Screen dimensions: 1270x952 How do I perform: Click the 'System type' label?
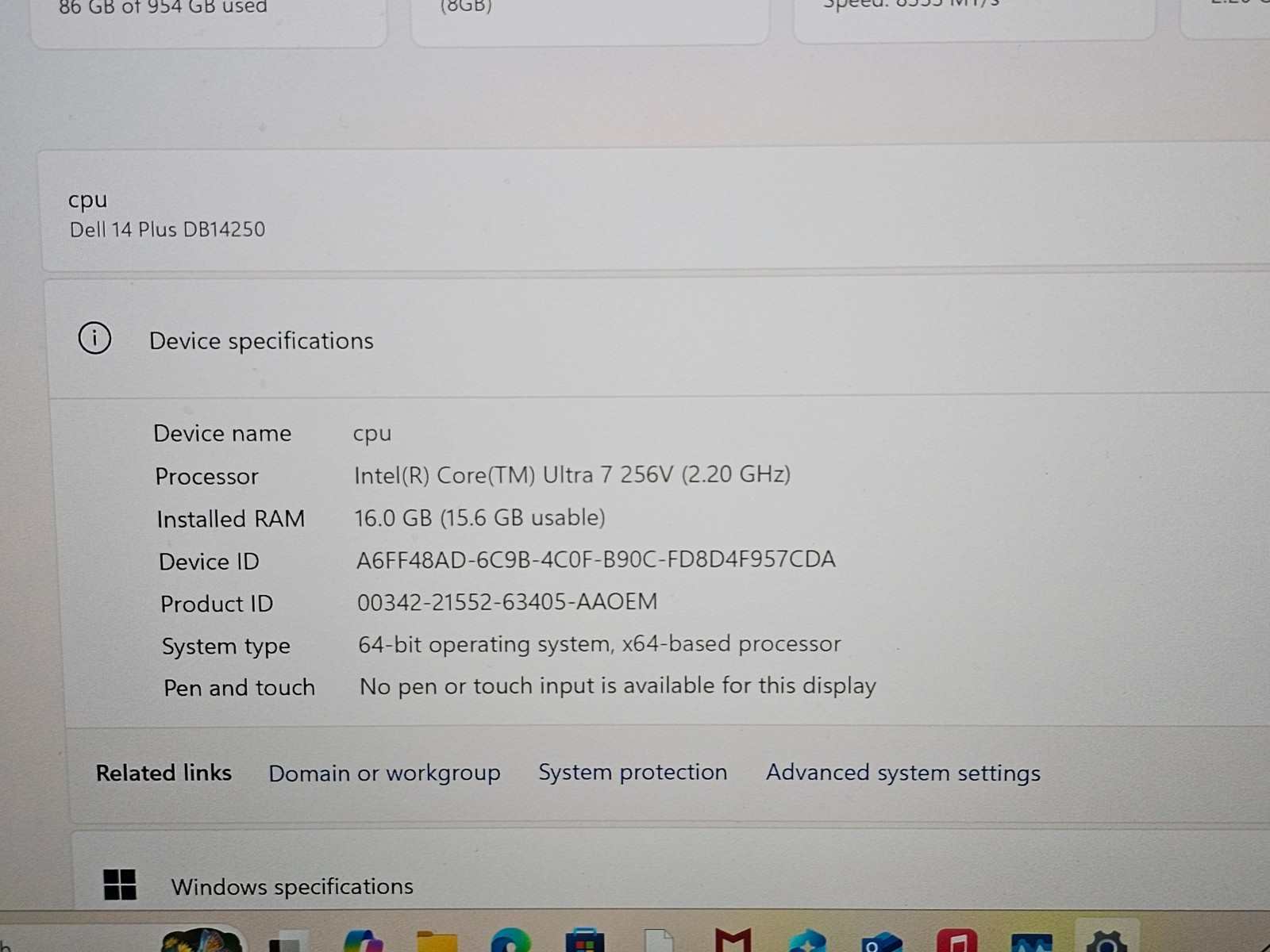tap(226, 647)
